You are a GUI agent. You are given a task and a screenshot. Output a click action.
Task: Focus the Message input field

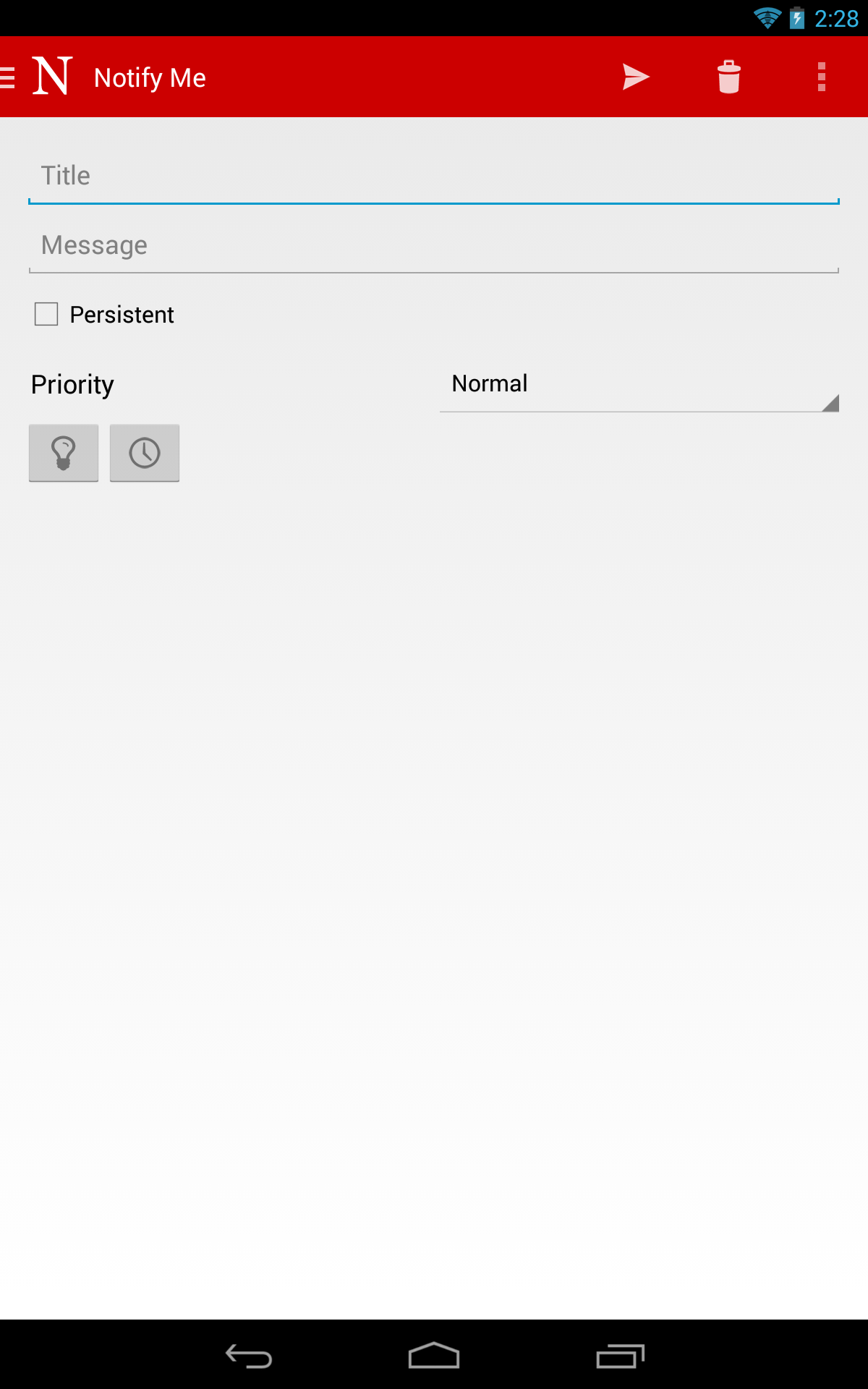(x=434, y=245)
